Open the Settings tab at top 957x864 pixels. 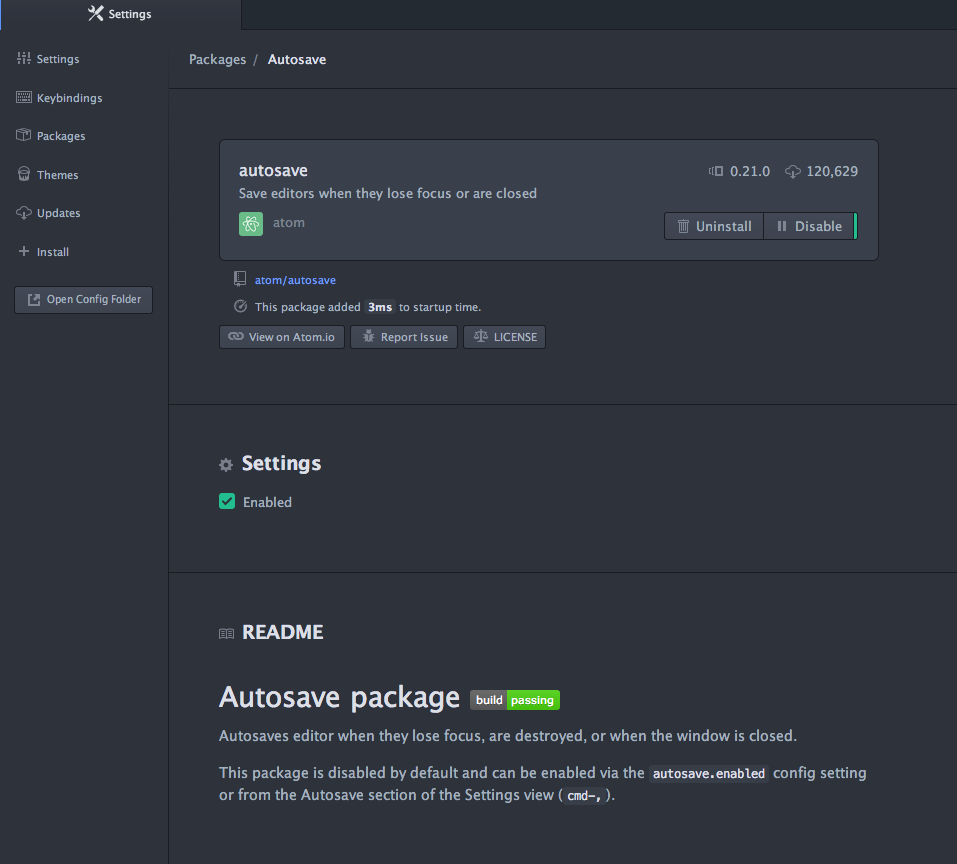120,14
